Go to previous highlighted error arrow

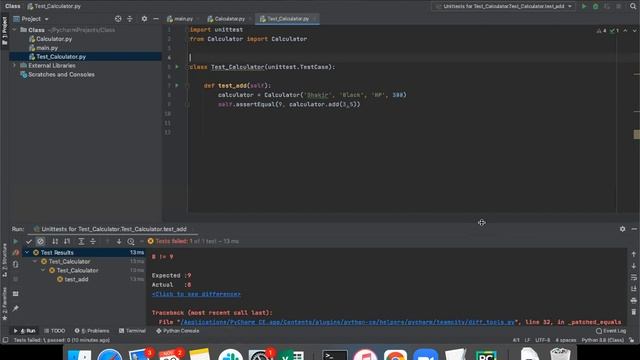(x=625, y=31)
